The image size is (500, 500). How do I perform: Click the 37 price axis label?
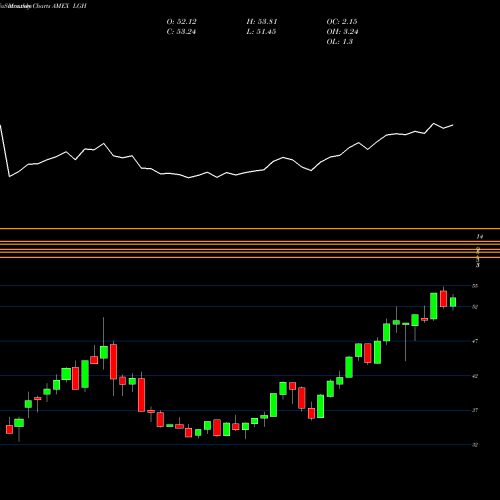(x=475, y=410)
